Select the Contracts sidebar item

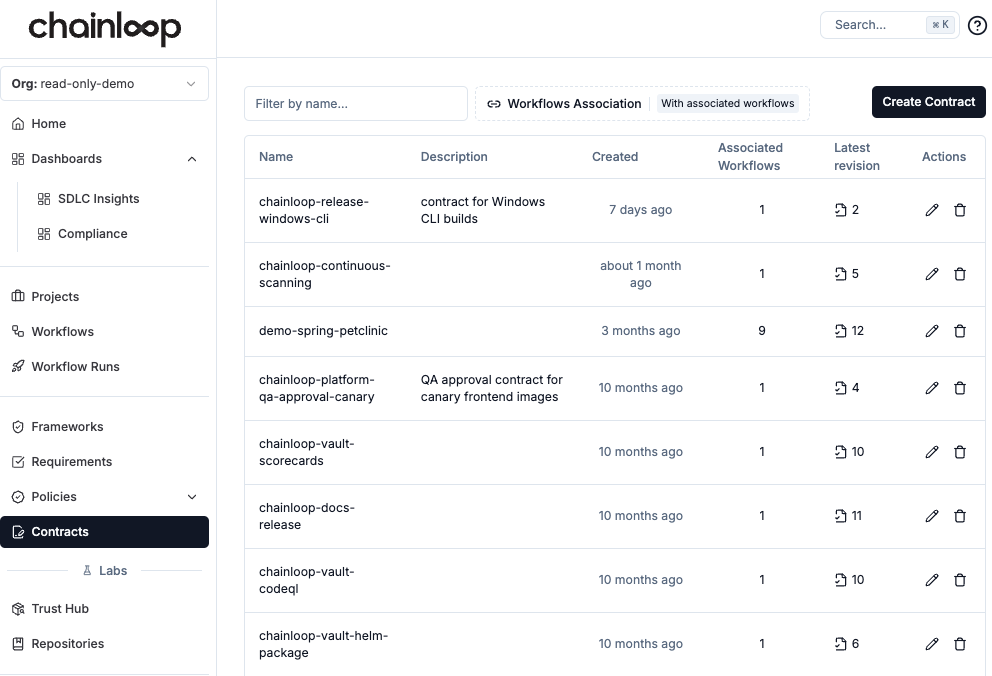[104, 532]
